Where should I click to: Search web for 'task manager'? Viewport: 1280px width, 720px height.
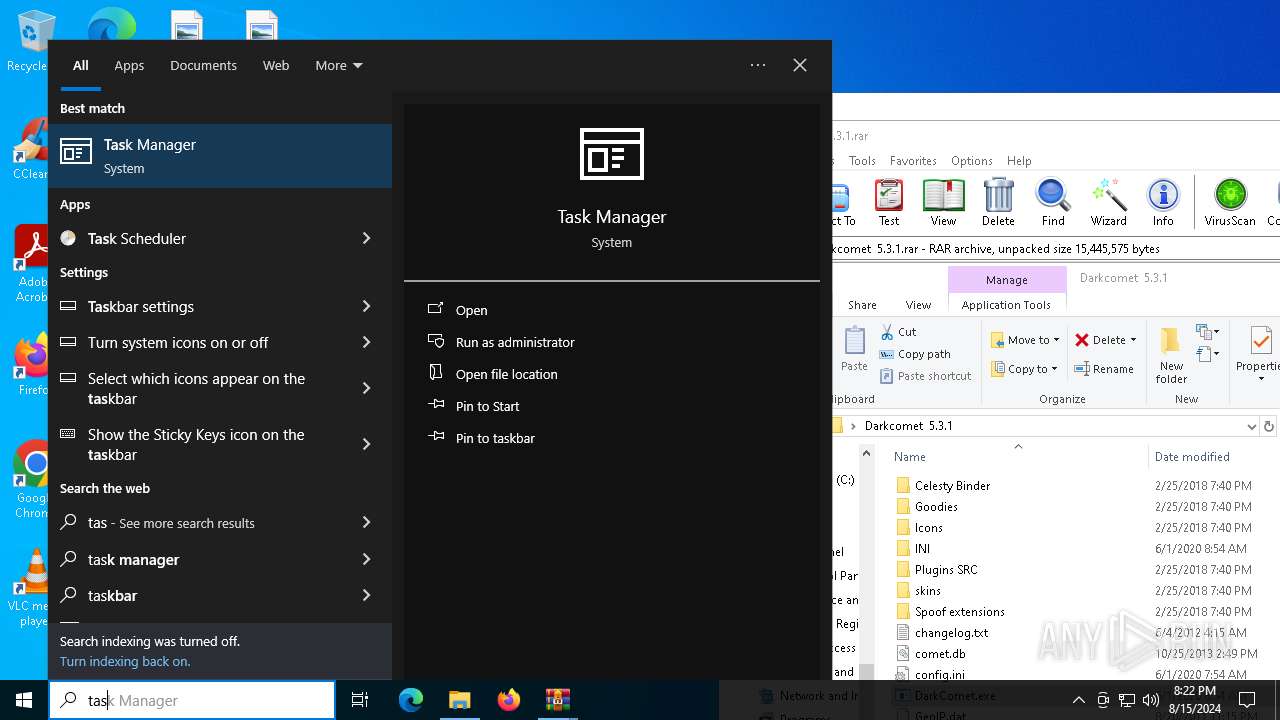point(196,559)
